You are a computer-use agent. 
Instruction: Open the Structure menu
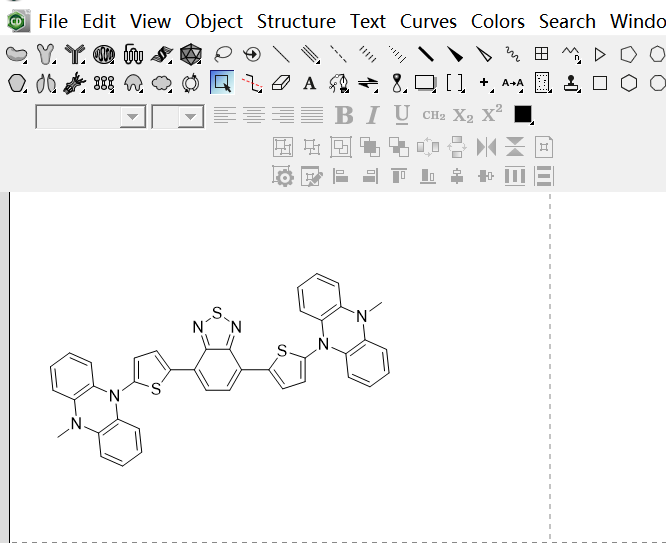tap(296, 21)
